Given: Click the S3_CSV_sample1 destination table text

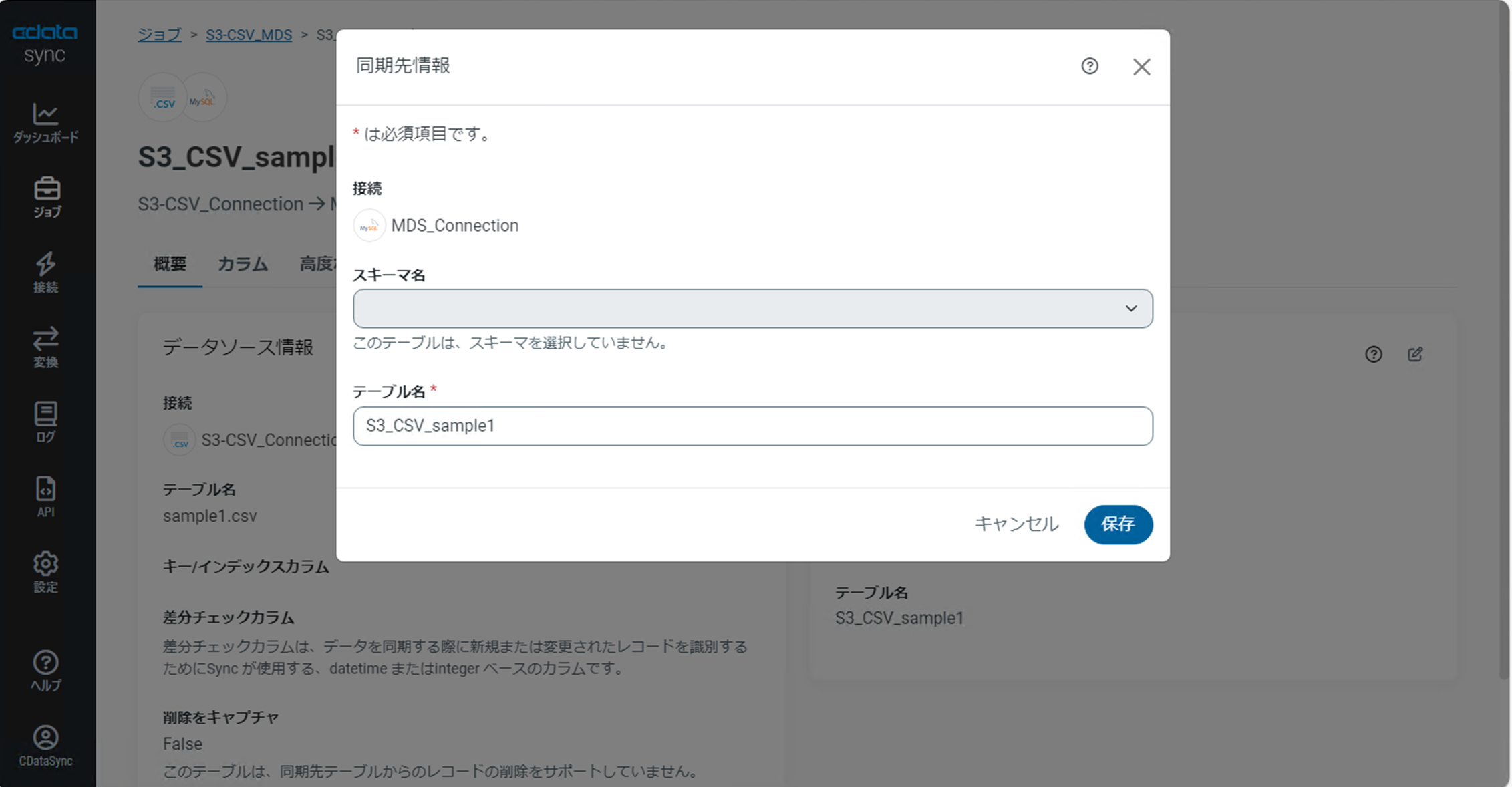Looking at the screenshot, I should (x=899, y=618).
